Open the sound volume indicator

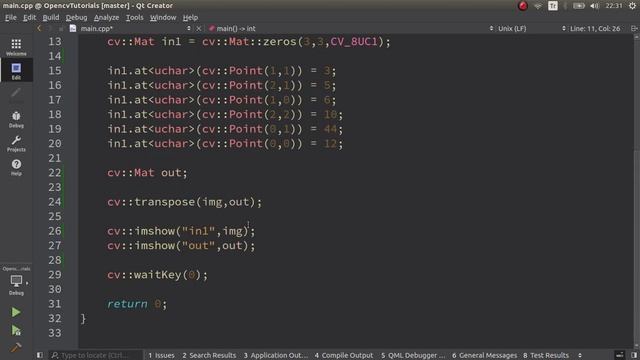[x=594, y=6]
